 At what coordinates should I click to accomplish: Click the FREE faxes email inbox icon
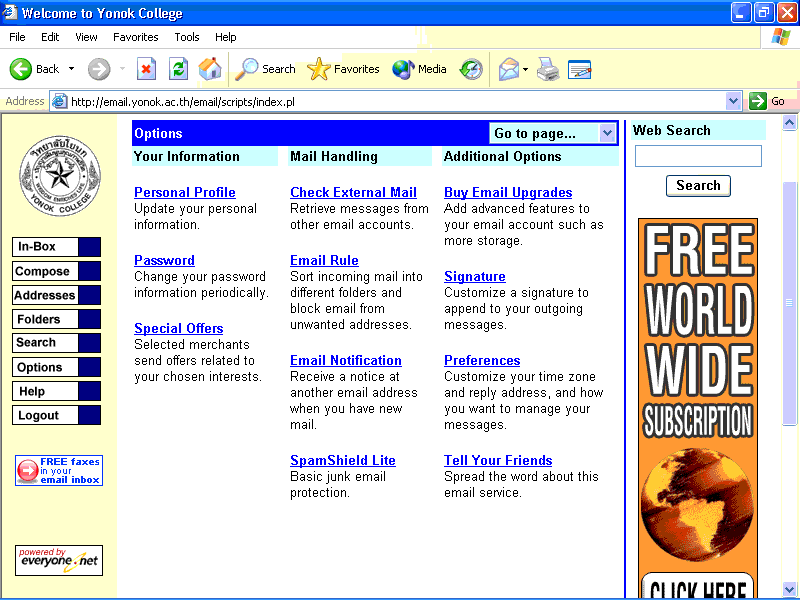pos(59,470)
